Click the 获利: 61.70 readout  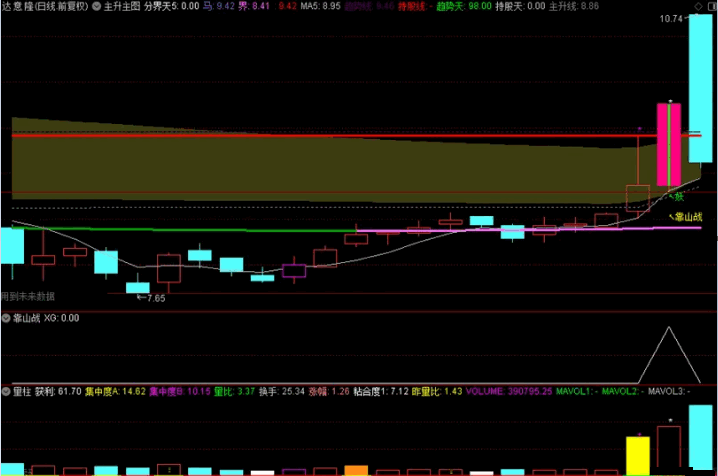pyautogui.click(x=58, y=392)
